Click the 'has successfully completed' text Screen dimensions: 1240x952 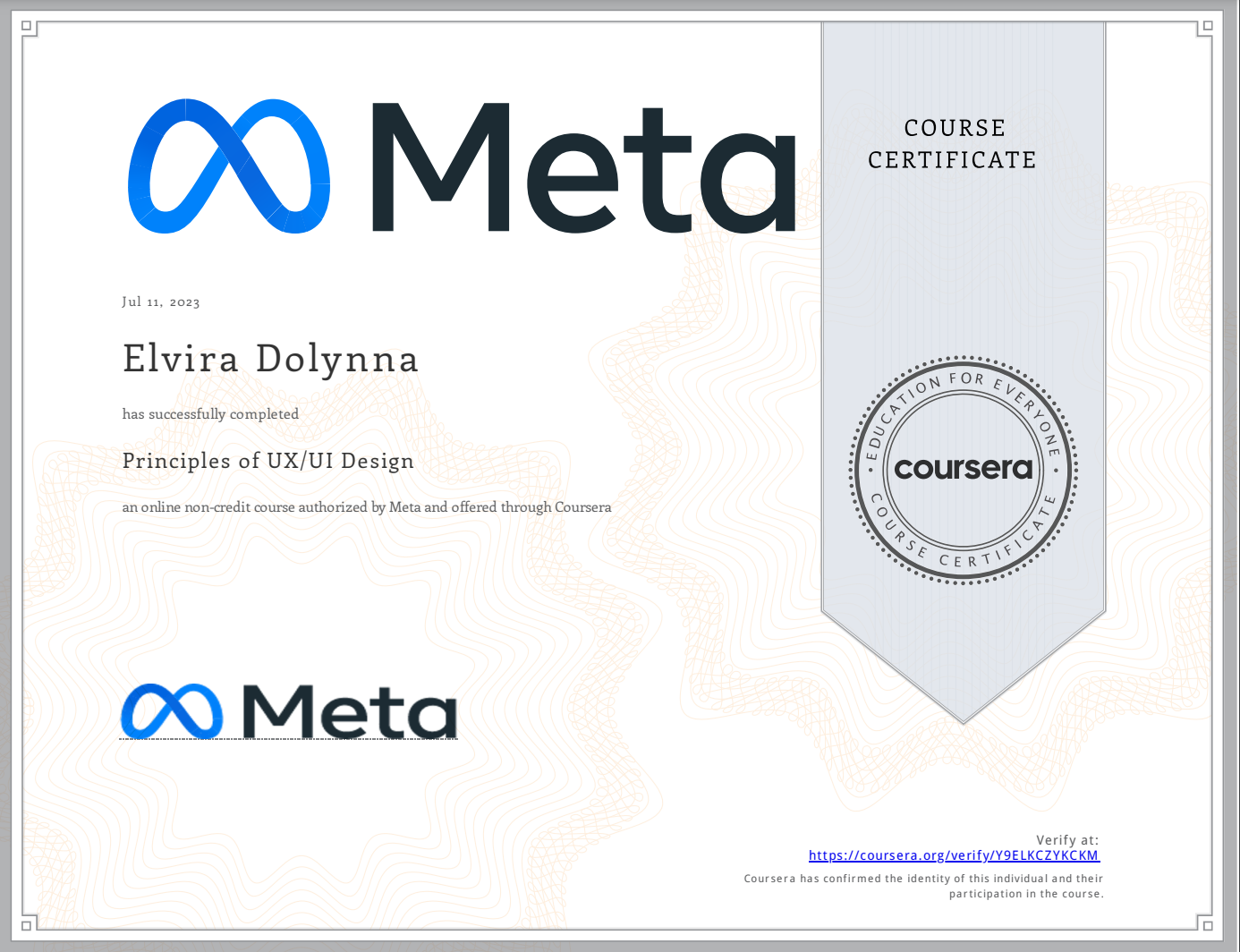(210, 414)
